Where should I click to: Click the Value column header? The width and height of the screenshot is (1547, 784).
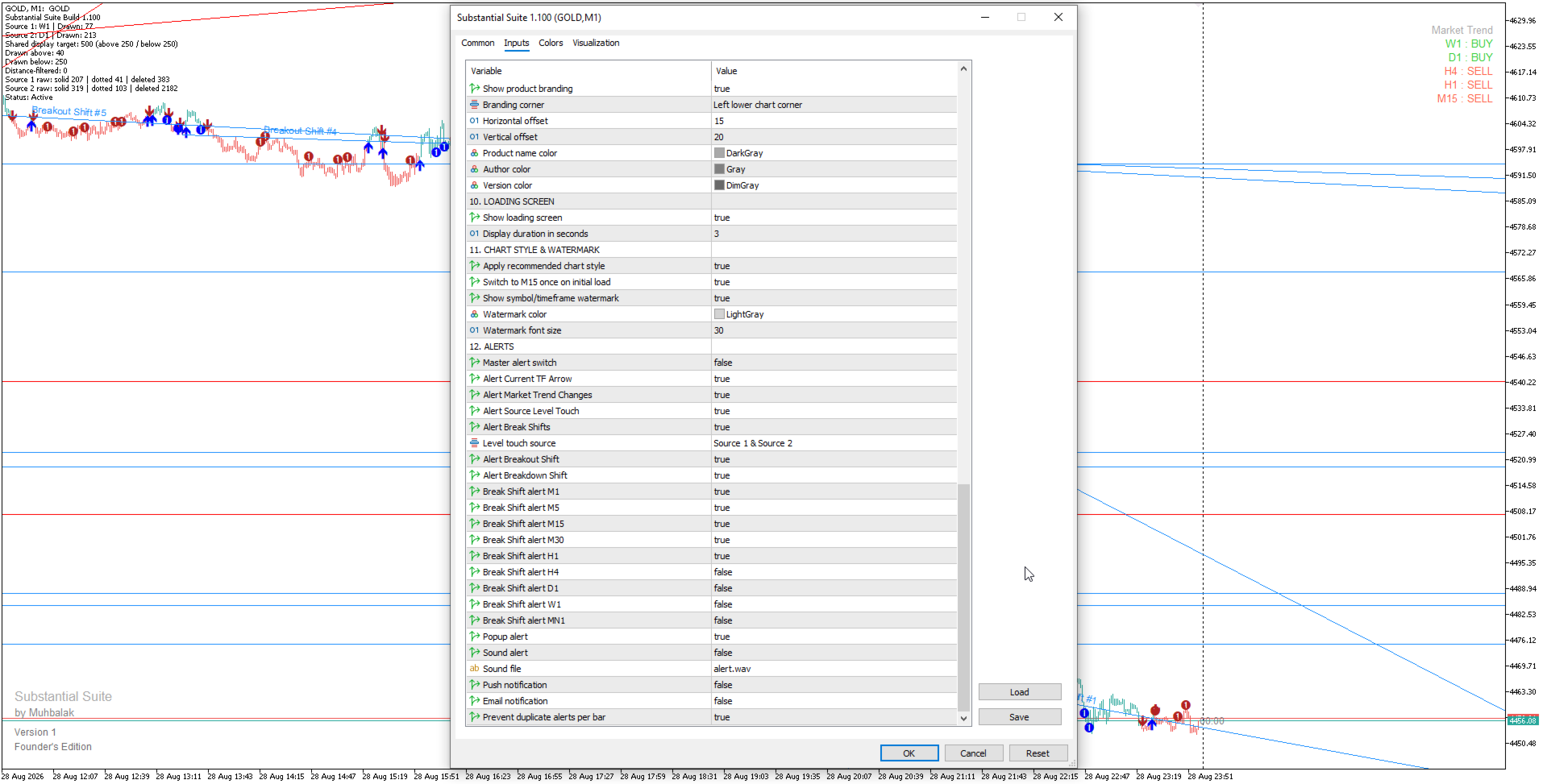[x=834, y=71]
